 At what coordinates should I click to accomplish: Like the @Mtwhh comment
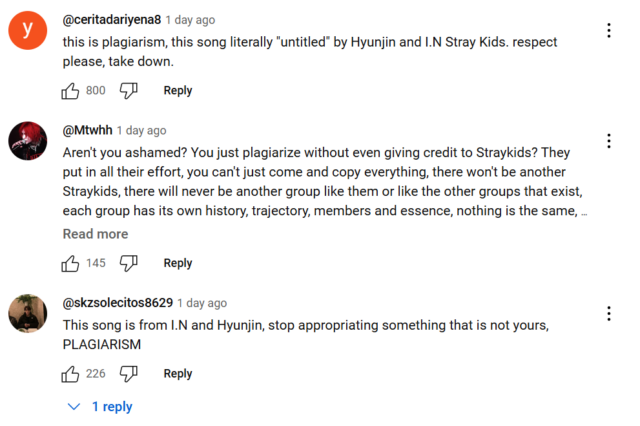(71, 263)
